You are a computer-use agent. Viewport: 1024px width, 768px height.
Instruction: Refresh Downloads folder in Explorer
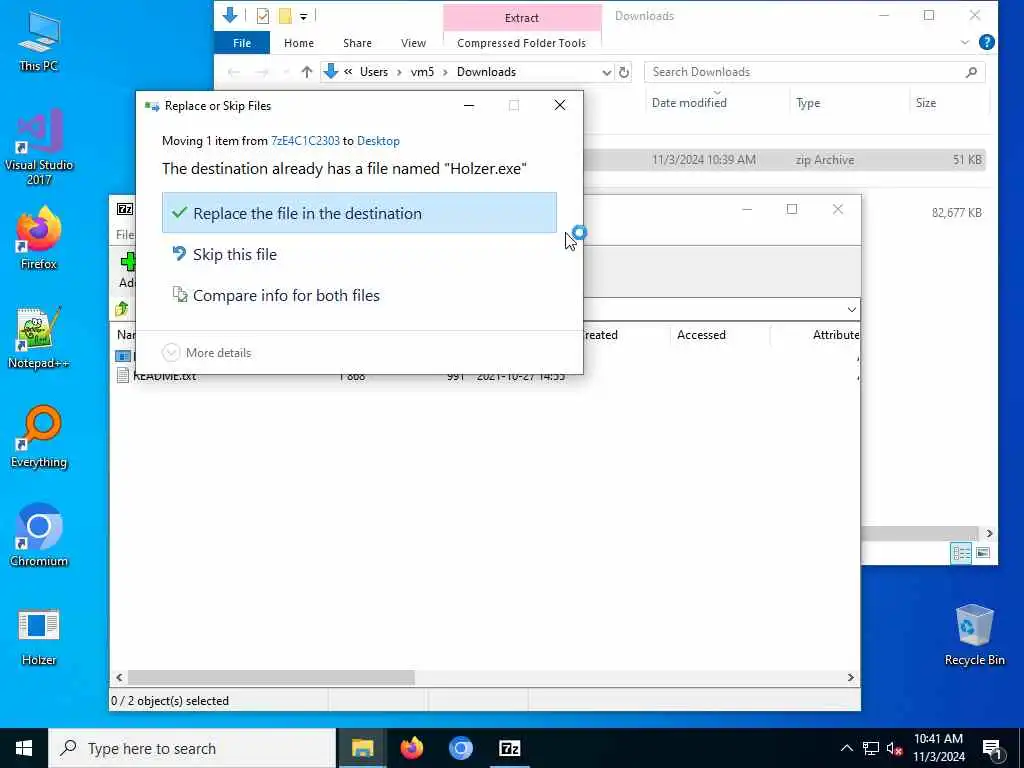coord(624,72)
